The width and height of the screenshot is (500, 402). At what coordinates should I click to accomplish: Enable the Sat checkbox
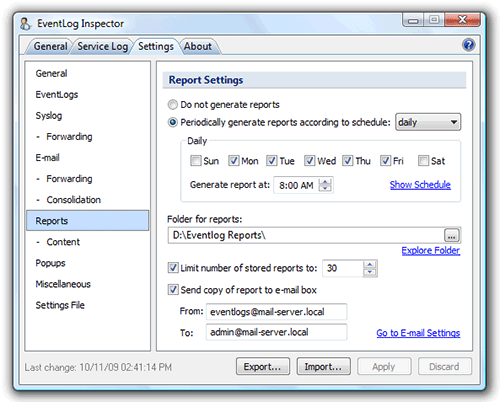pyautogui.click(x=424, y=161)
